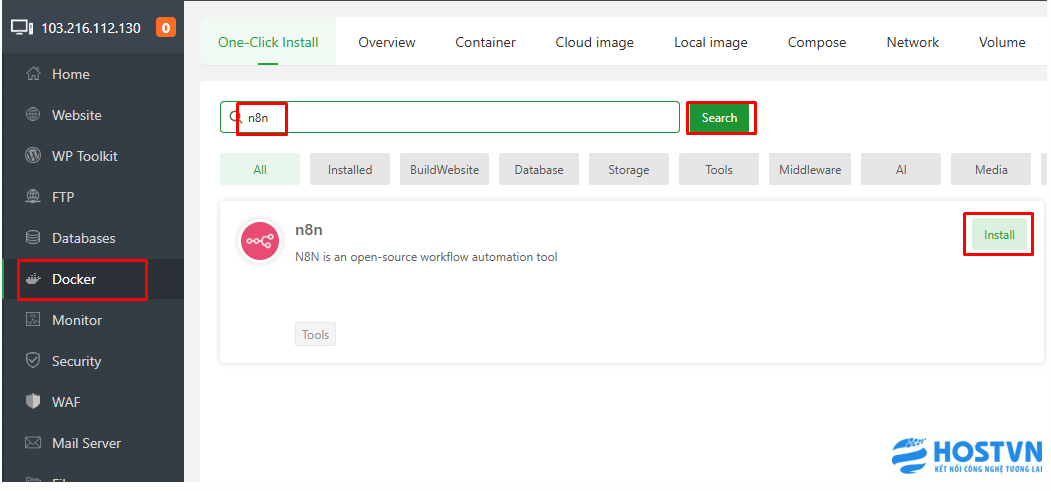Open WP Toolkit from sidebar
The image size is (1051, 491).
(x=92, y=156)
